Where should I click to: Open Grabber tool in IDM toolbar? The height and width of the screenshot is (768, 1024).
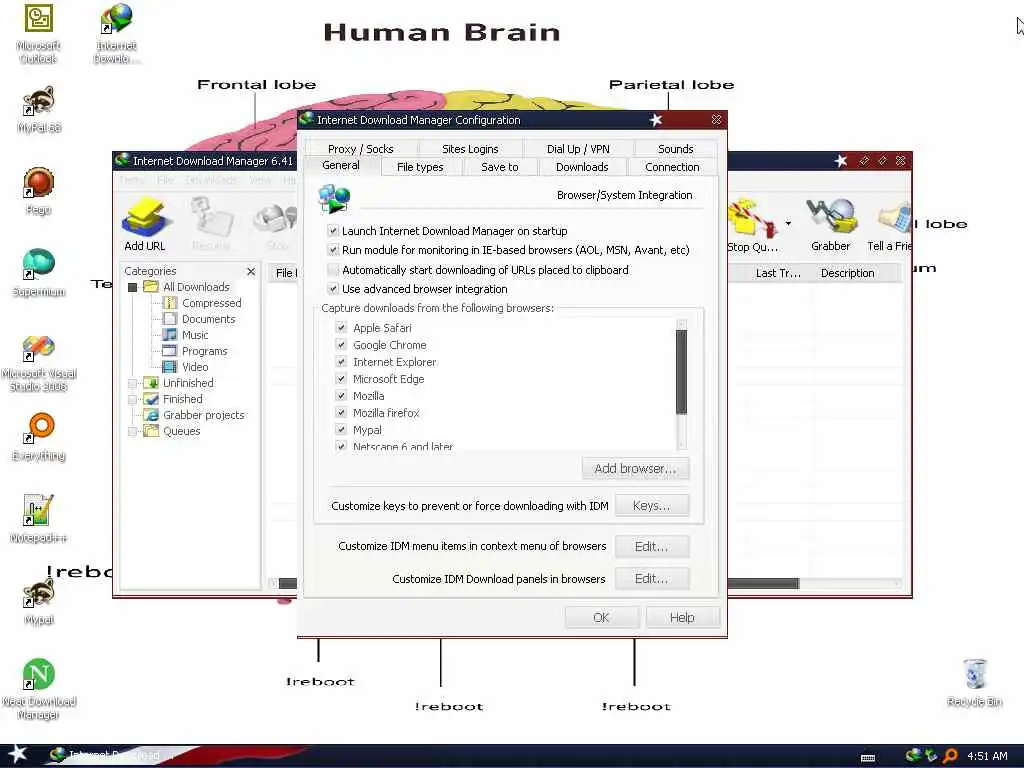(830, 225)
